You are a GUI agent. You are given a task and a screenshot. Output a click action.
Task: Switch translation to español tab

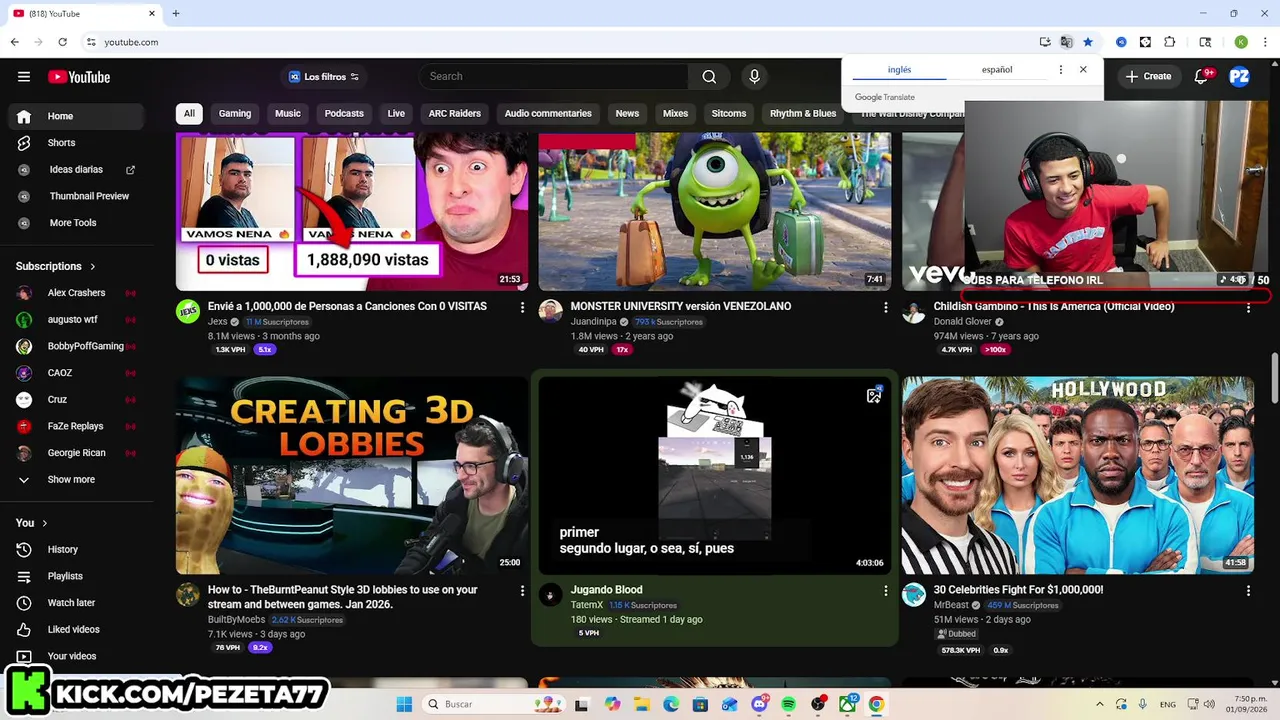coord(997,70)
